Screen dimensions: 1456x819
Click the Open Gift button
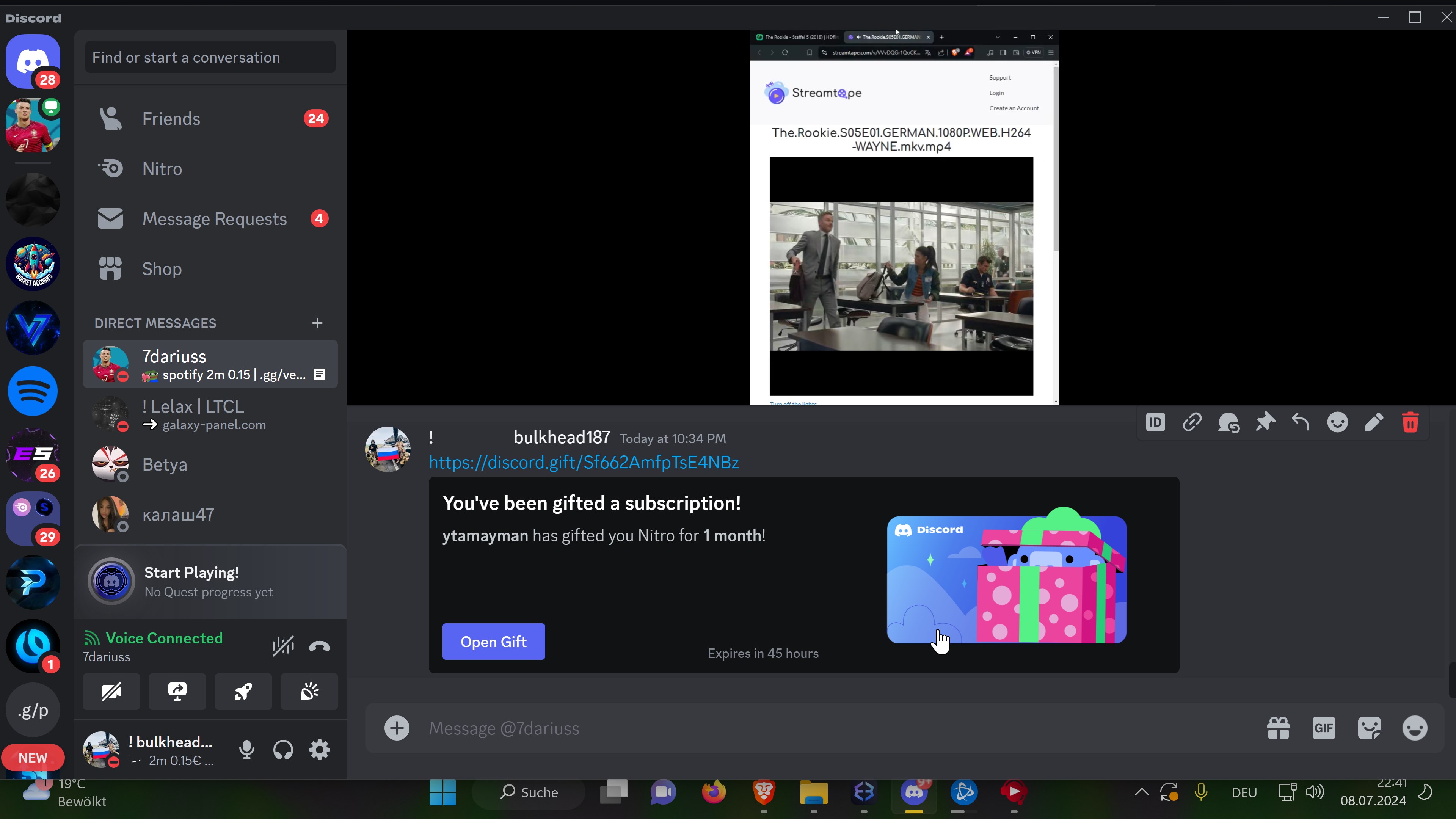pos(493,642)
